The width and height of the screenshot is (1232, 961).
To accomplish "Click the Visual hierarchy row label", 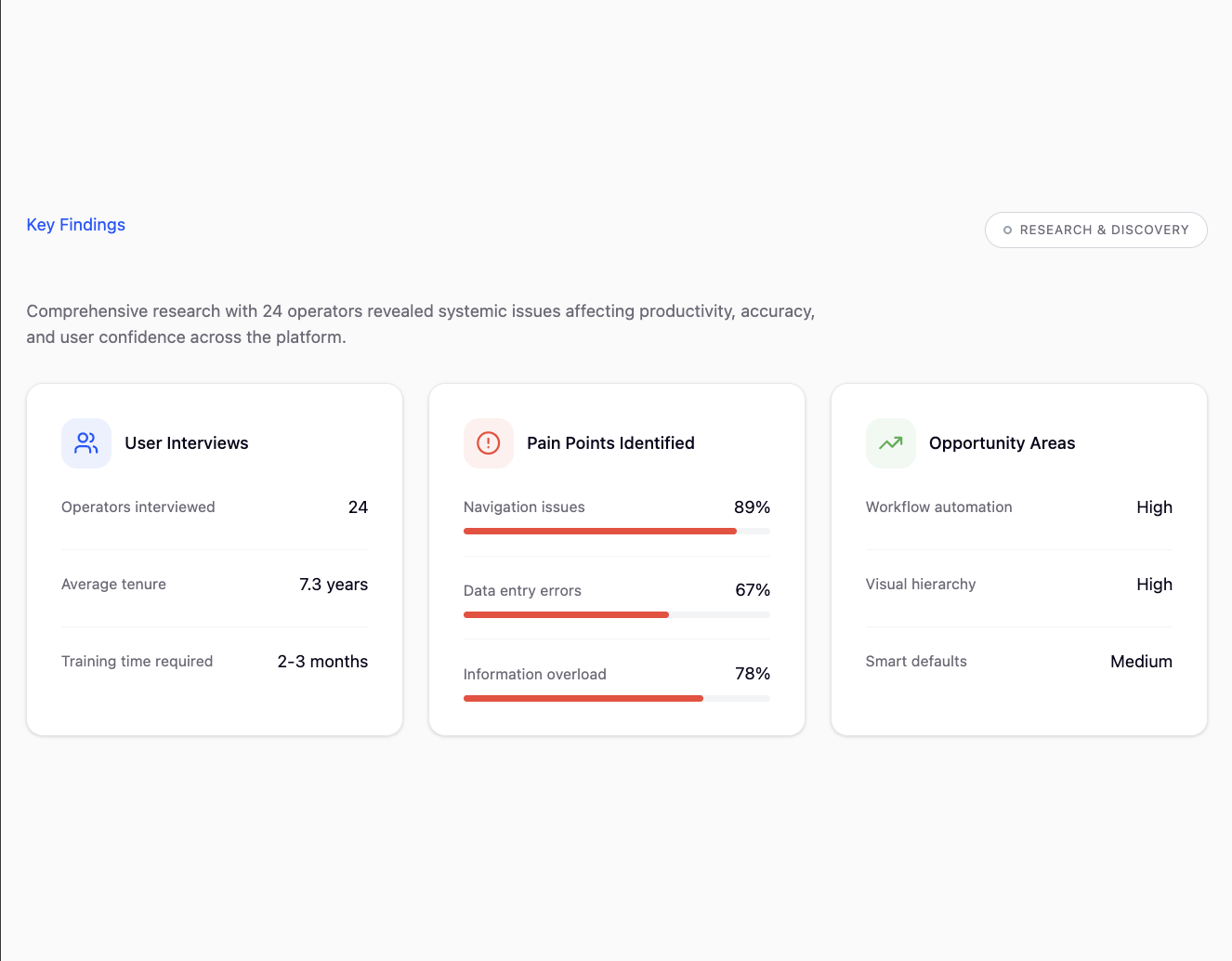I will (921, 585).
